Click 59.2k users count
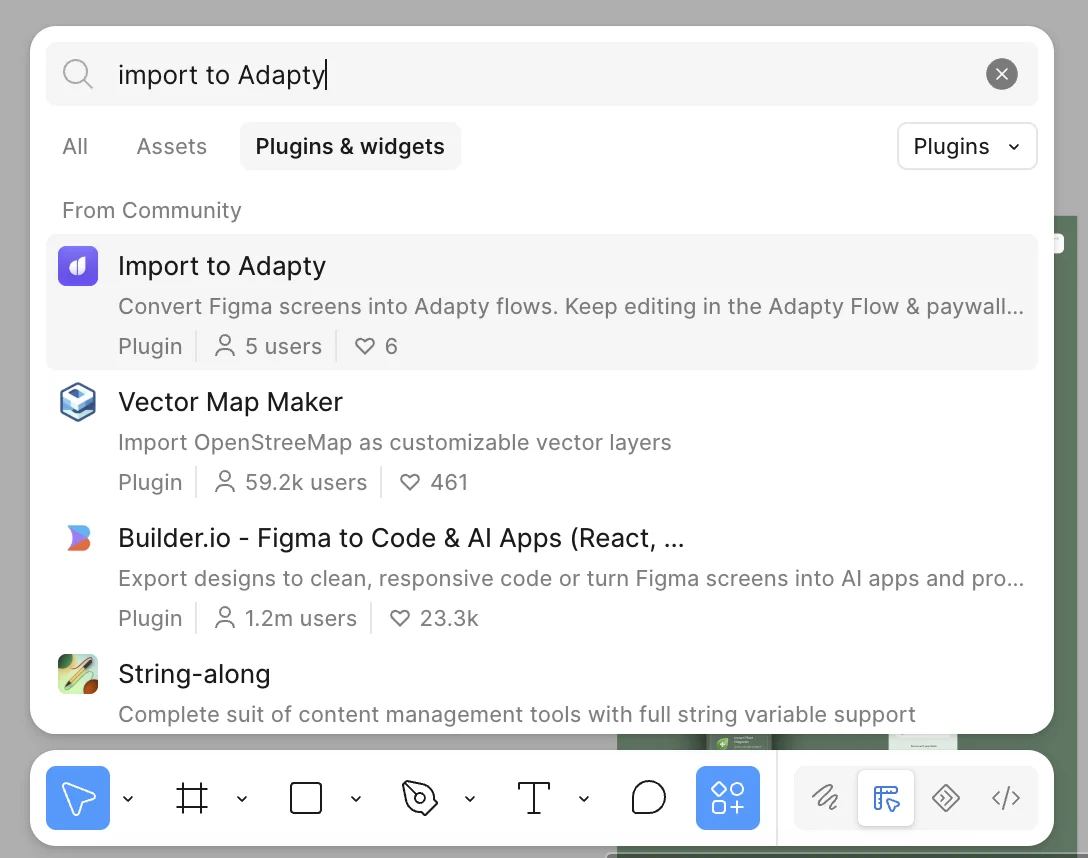This screenshot has width=1088, height=858. [290, 482]
